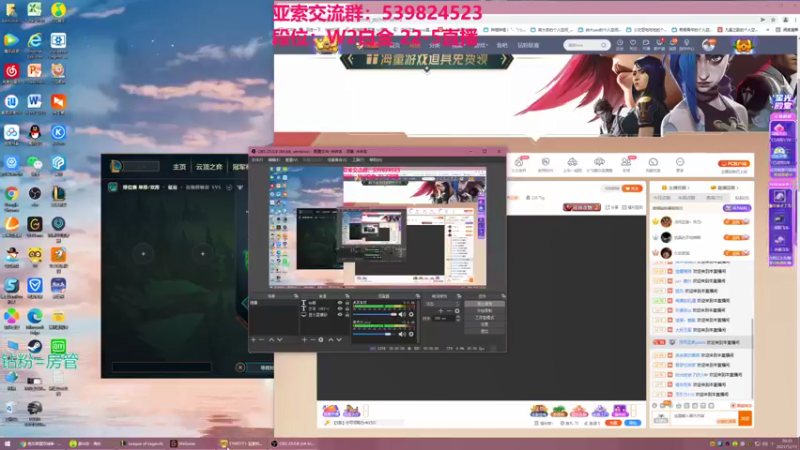Toggle lock on display capture source

pyautogui.click(x=347, y=315)
